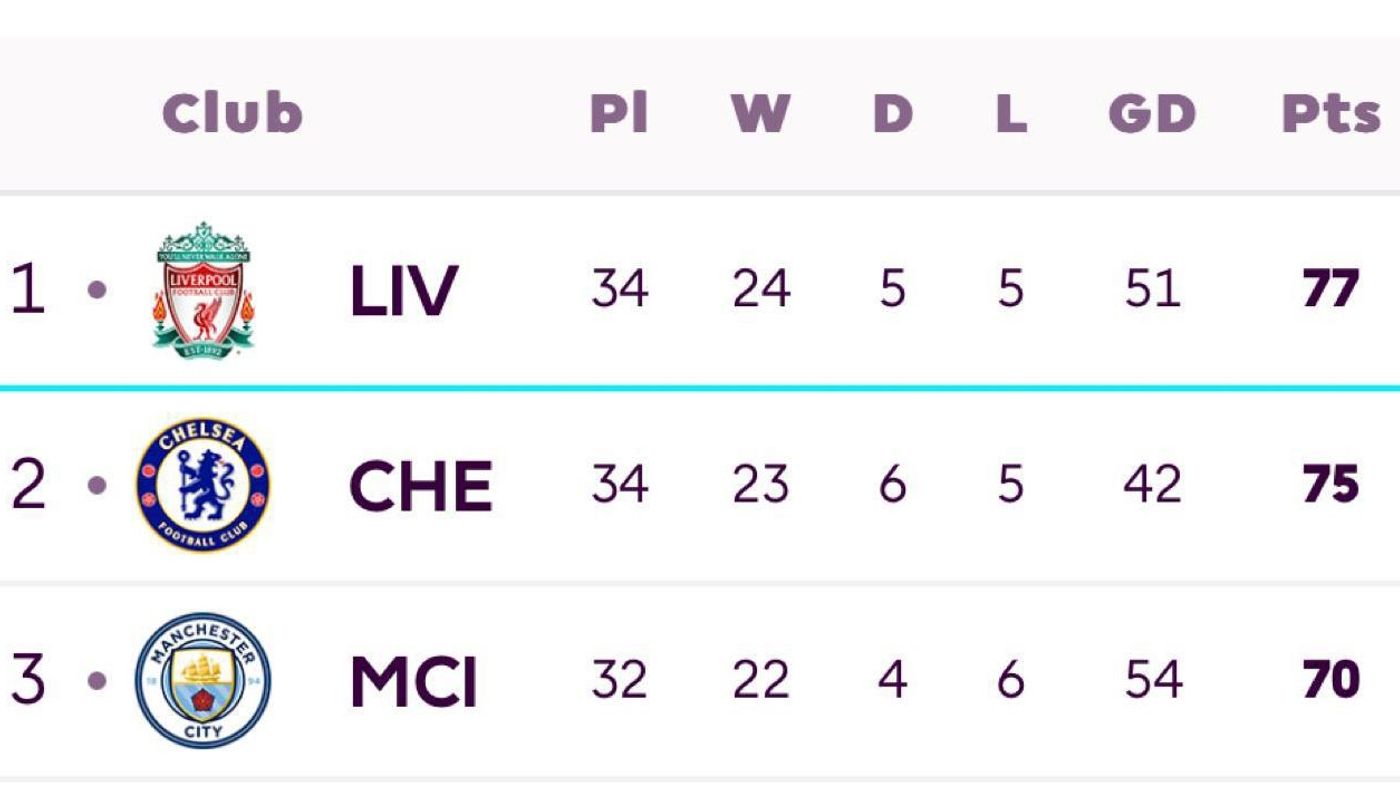Screen dimensions: 1400x800
Task: Click the Club column header
Action: tap(232, 113)
